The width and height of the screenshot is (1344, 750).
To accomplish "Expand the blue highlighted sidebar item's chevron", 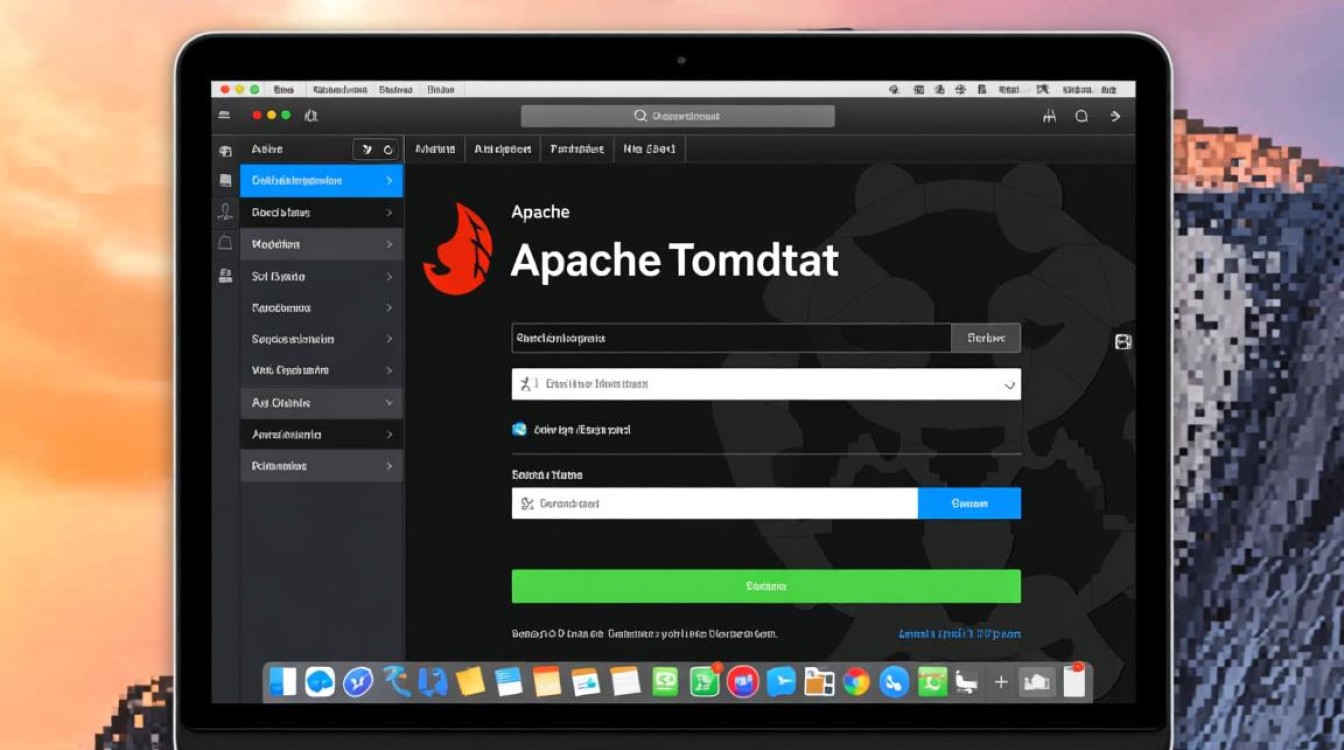I will click(x=389, y=181).
